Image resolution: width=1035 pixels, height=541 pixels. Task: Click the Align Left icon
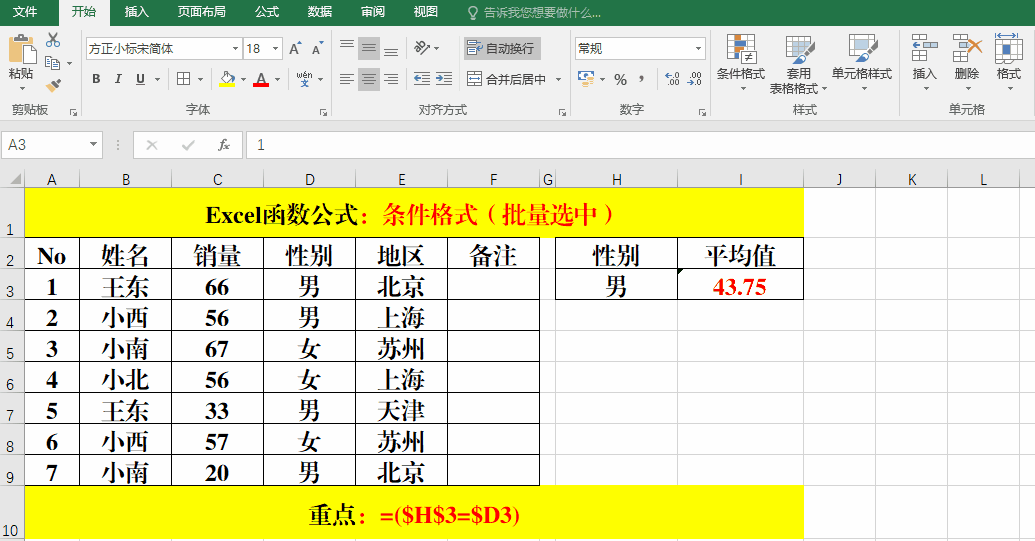click(347, 79)
